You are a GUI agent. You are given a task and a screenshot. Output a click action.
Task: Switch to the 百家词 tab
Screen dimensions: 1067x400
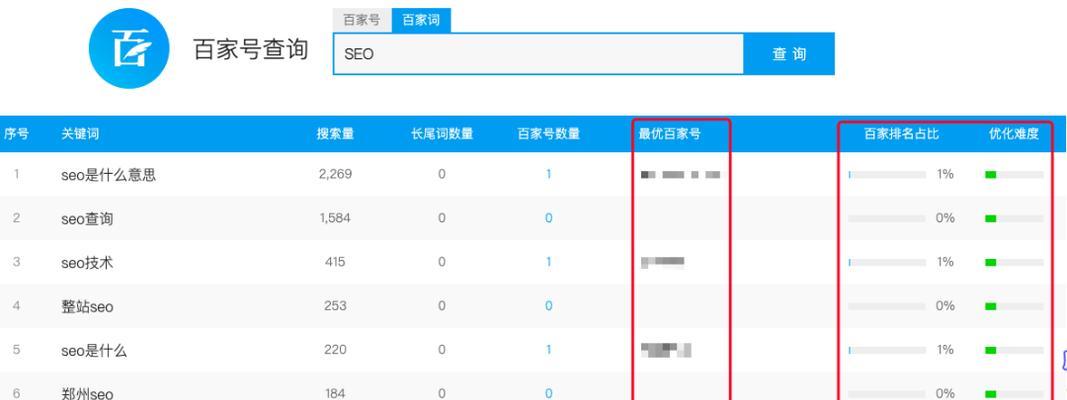(x=421, y=20)
